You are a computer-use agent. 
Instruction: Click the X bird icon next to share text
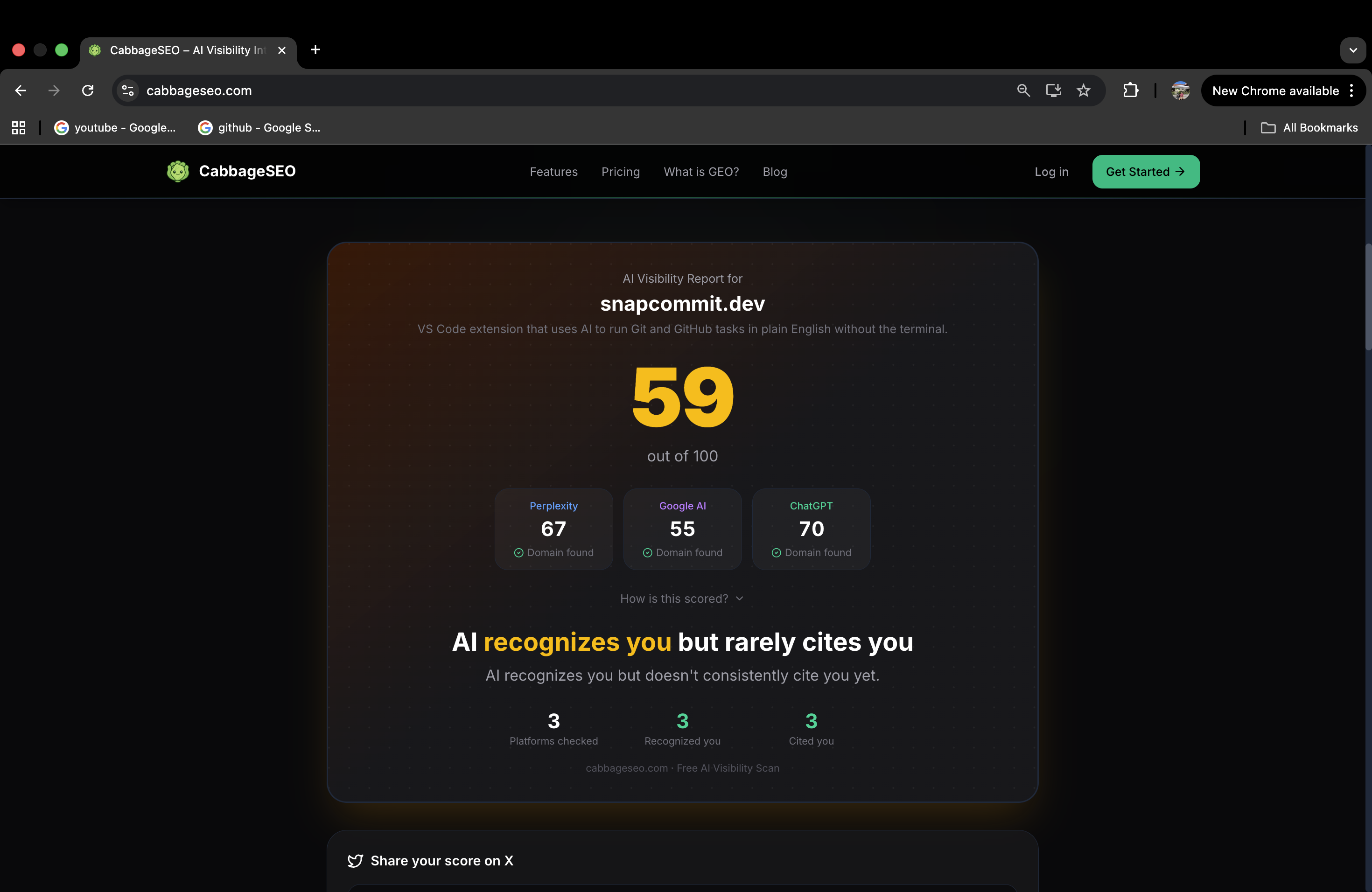click(x=356, y=861)
